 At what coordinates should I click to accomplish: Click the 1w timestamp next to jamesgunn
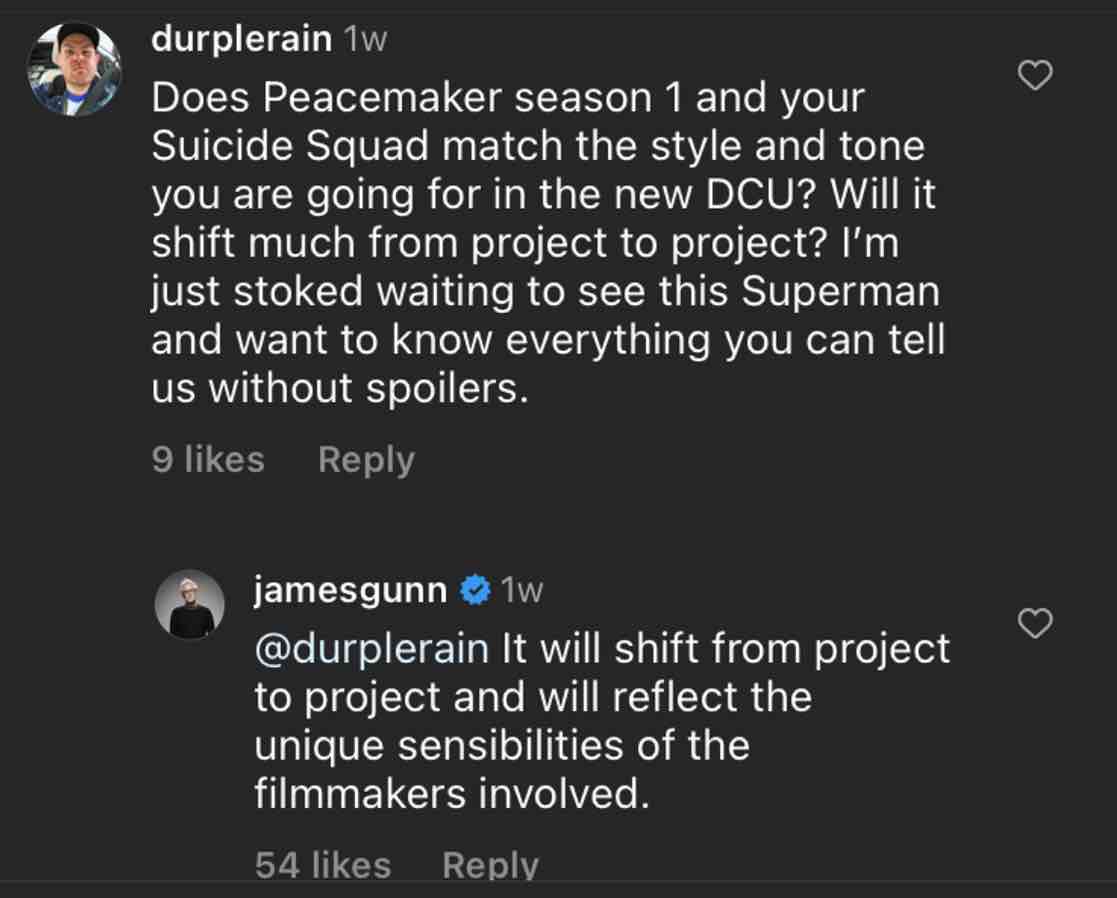pyautogui.click(x=522, y=591)
